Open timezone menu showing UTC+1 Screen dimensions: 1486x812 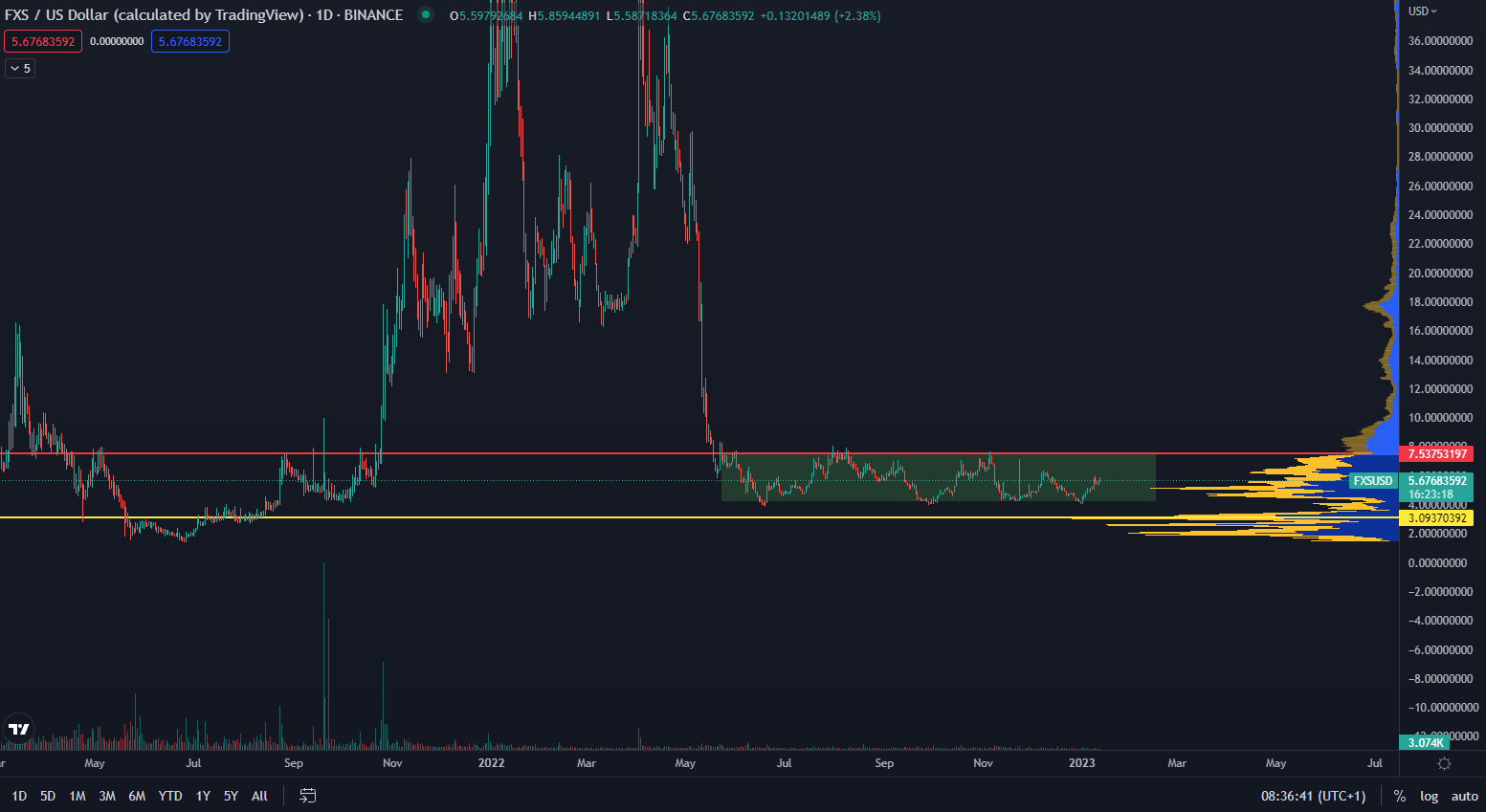[1313, 796]
